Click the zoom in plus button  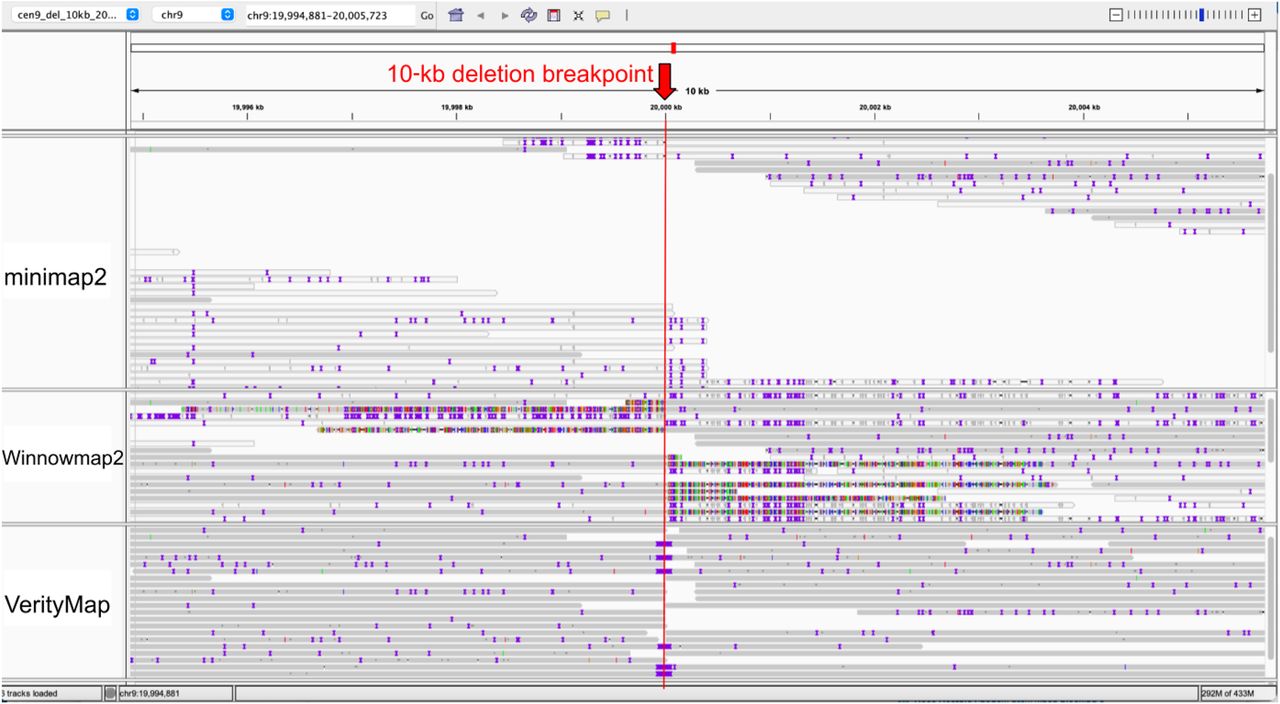(x=1255, y=15)
